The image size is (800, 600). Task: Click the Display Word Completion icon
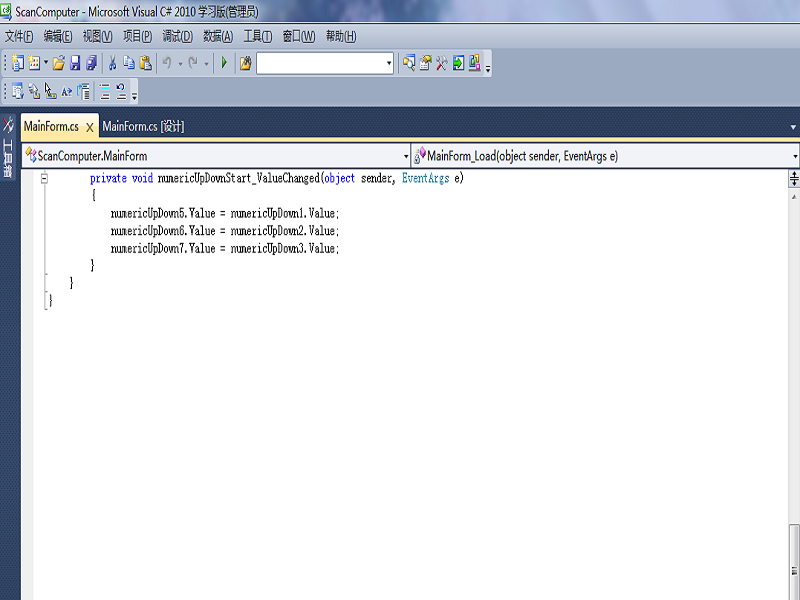[66, 92]
